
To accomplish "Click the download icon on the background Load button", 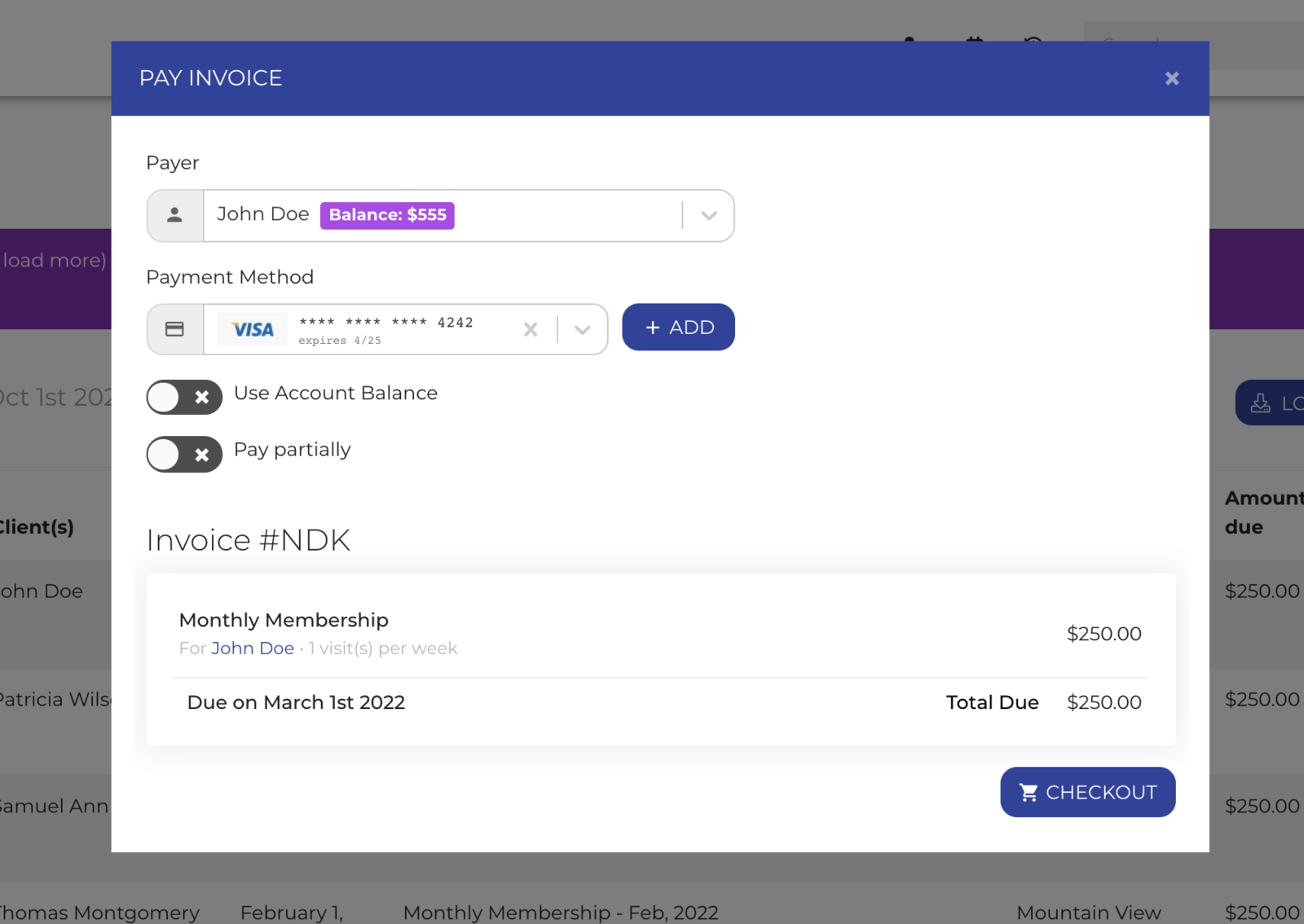I will [x=1261, y=402].
